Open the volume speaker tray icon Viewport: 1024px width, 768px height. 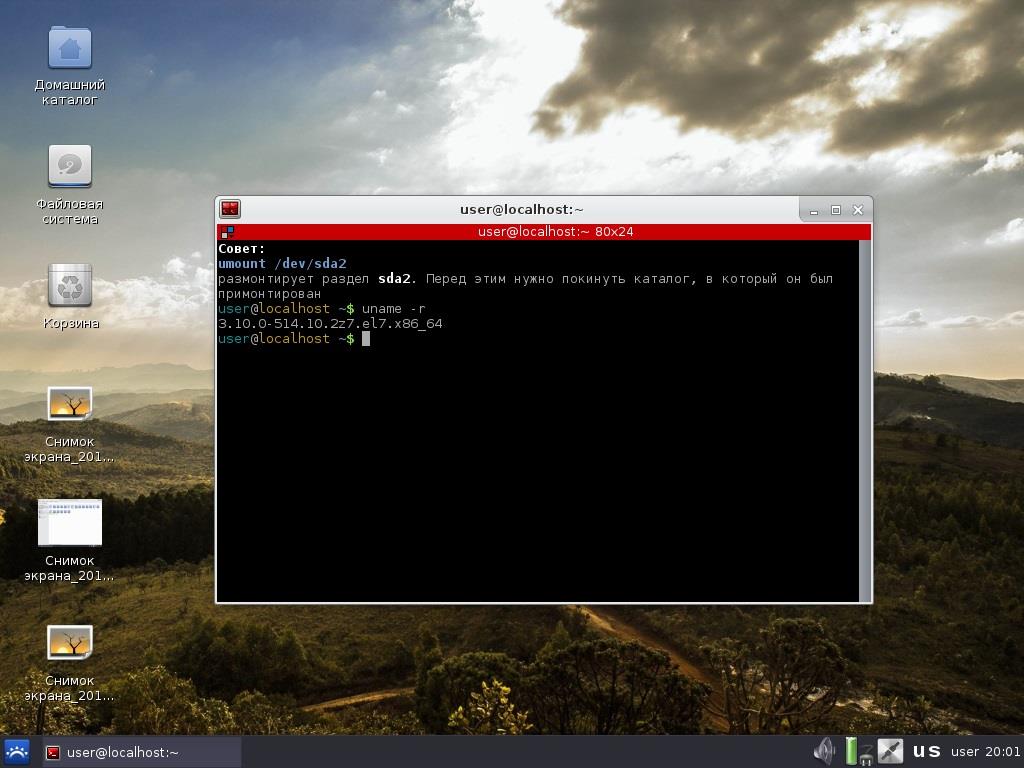click(x=825, y=751)
